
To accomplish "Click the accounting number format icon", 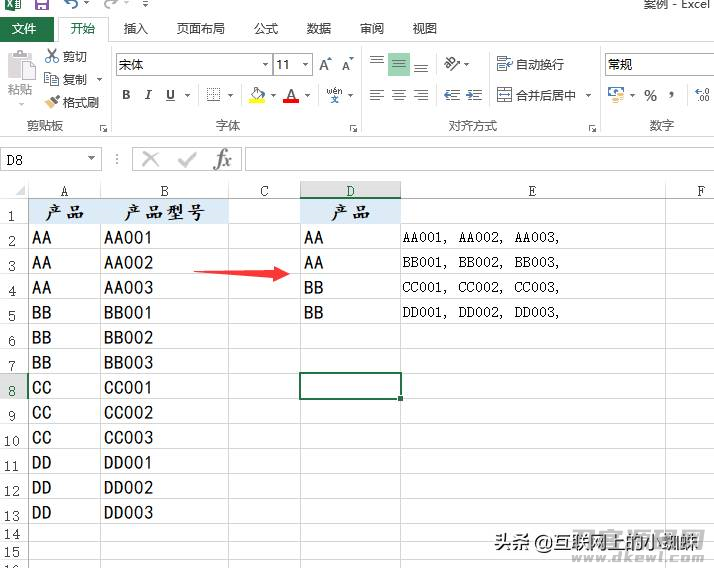I will [616, 95].
